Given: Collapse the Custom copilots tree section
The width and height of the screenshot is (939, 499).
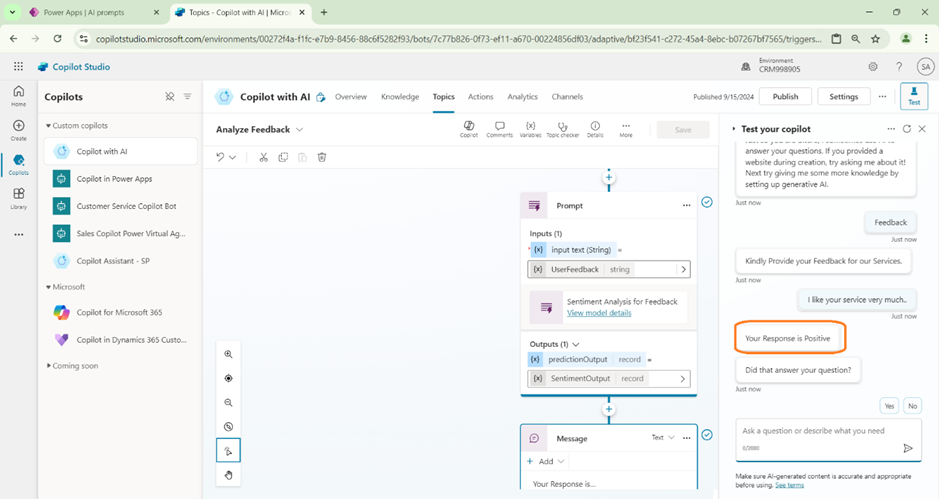Looking at the screenshot, I should pos(49,126).
